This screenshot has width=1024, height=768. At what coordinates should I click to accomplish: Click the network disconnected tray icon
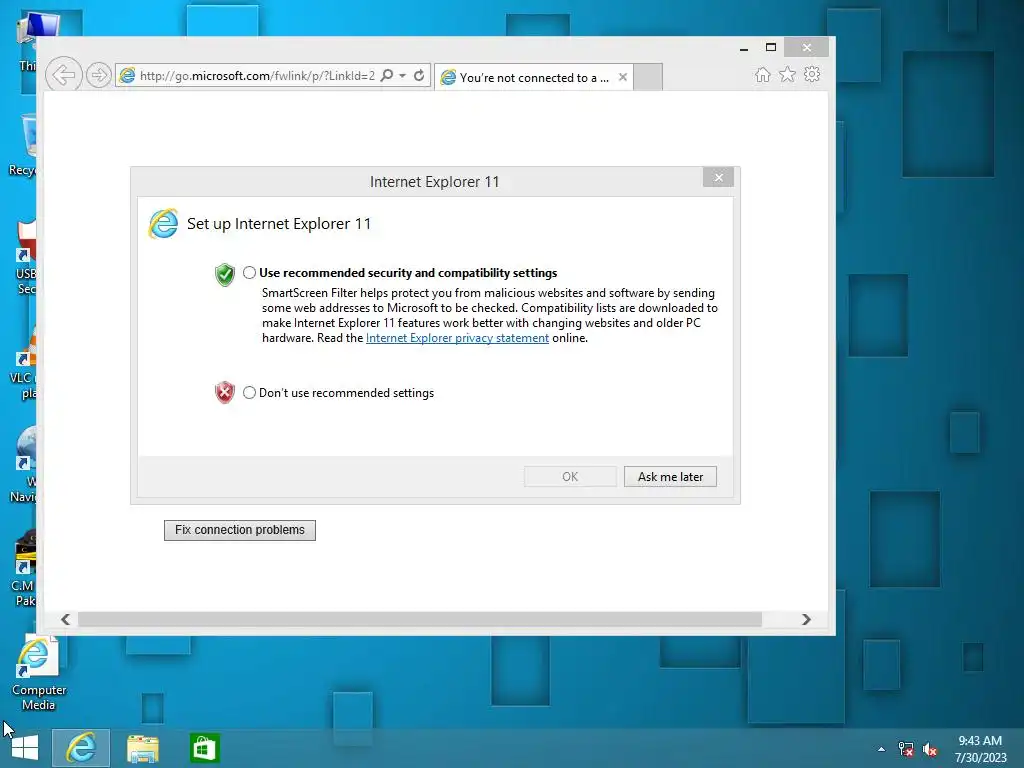906,749
